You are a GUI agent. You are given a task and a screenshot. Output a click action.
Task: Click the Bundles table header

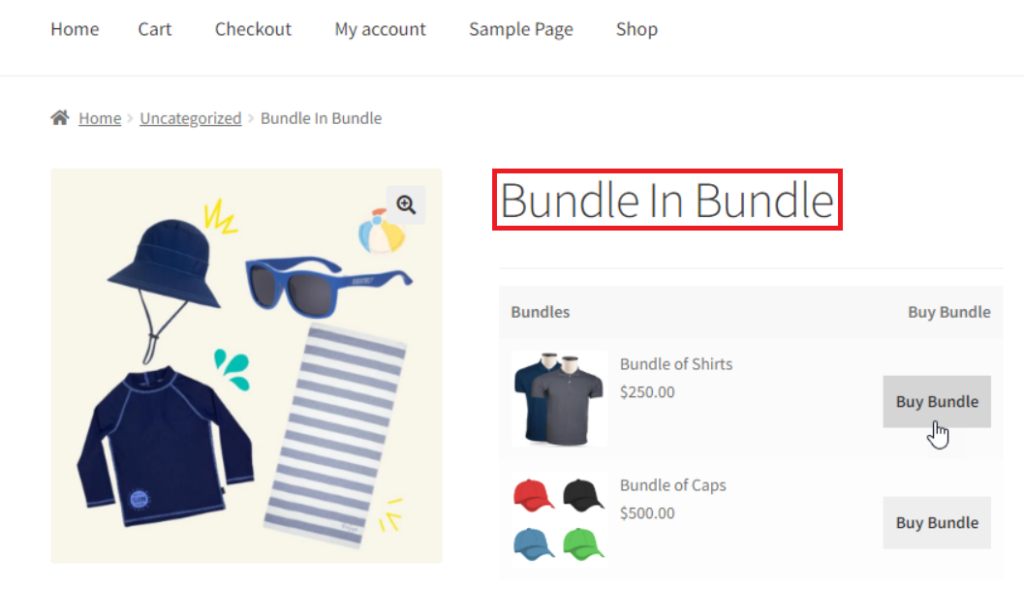(x=540, y=312)
